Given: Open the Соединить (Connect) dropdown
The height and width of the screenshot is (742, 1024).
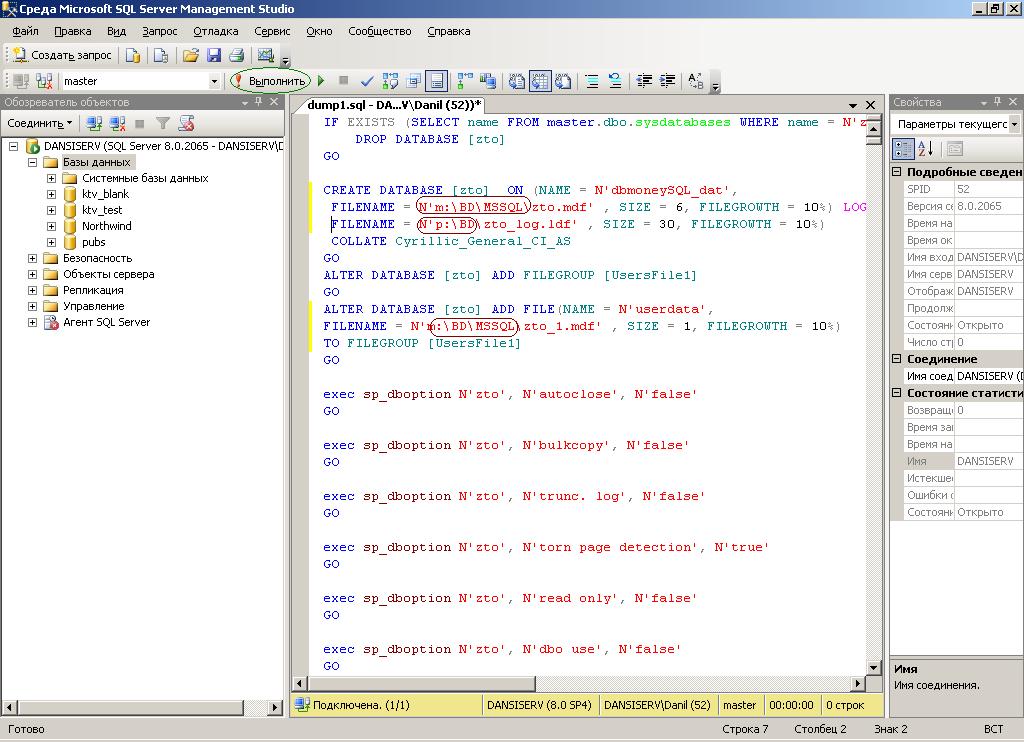Looking at the screenshot, I should coord(39,123).
